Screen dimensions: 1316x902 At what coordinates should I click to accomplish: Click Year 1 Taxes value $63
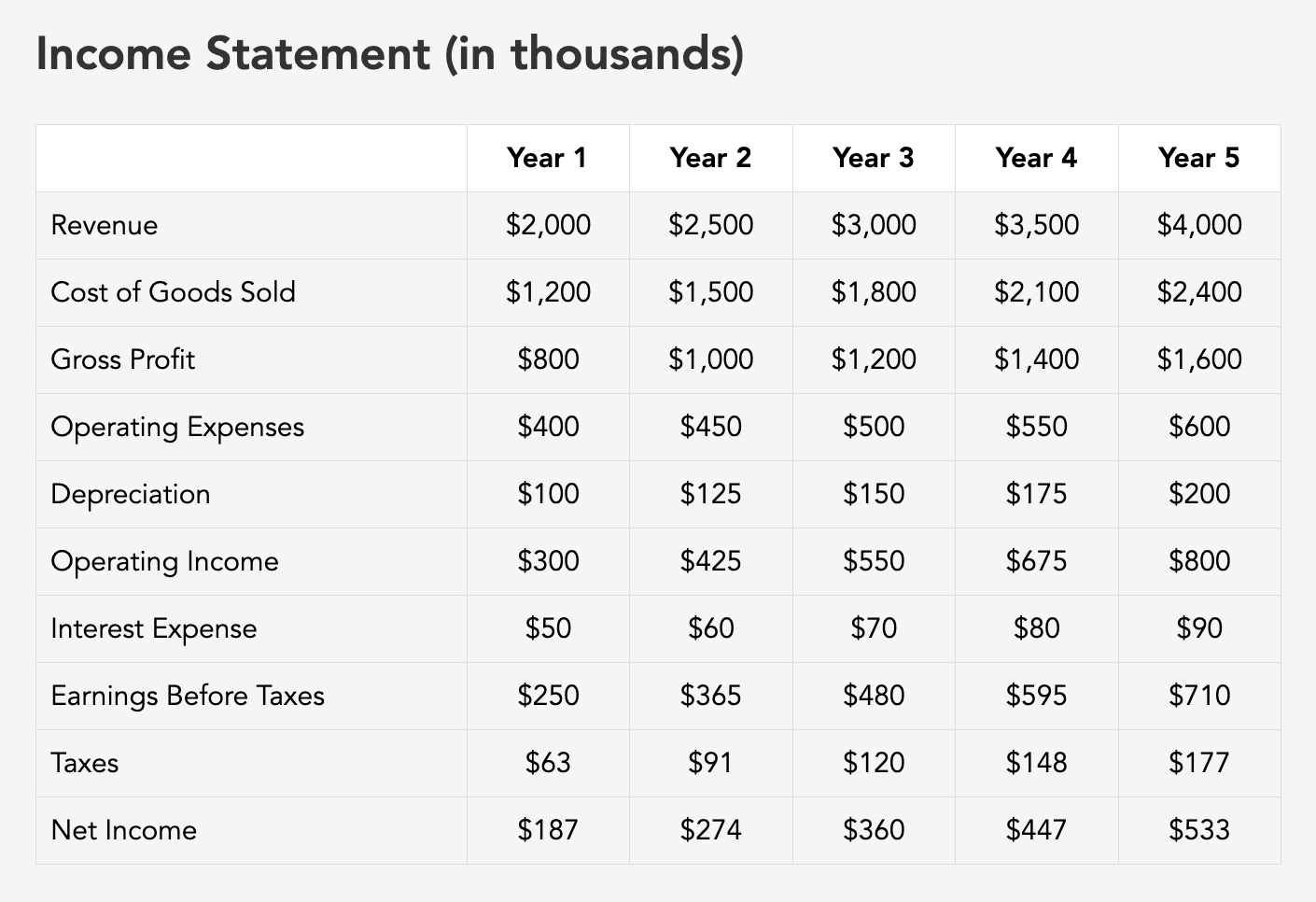(548, 763)
